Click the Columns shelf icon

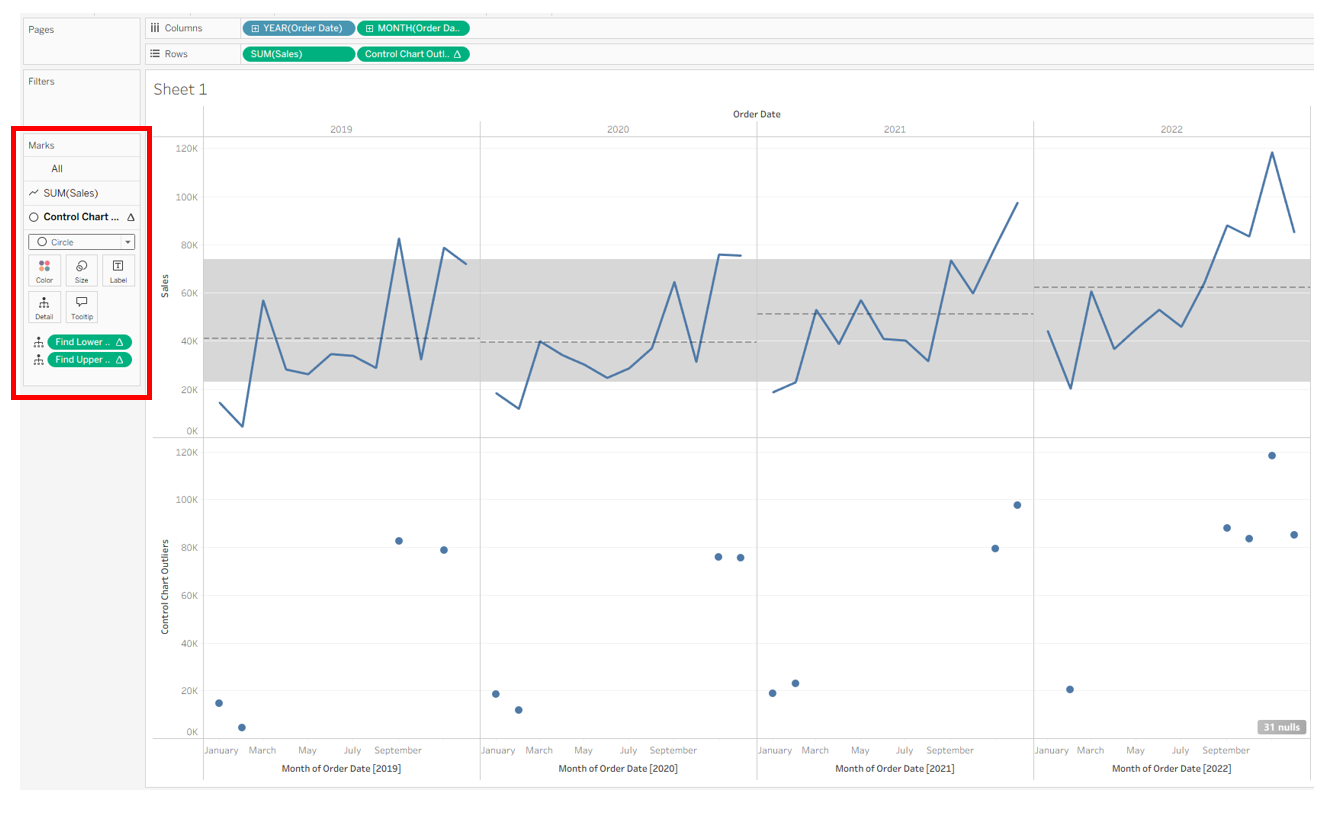coord(155,28)
